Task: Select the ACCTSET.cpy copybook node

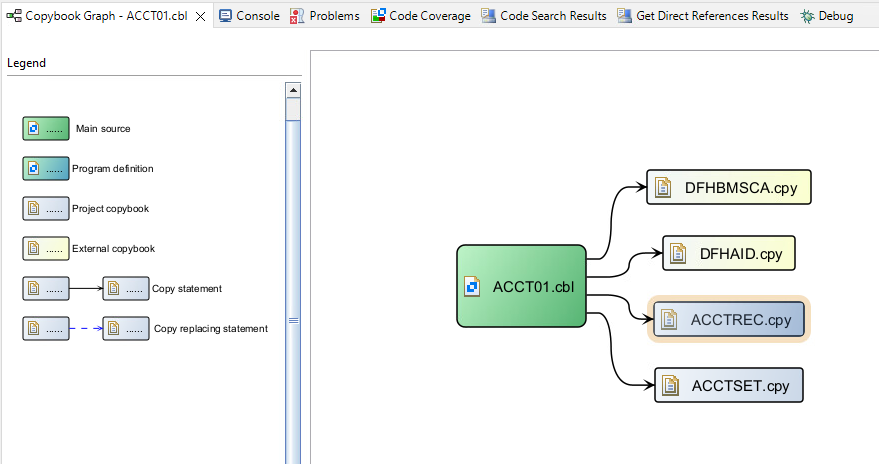Action: [x=728, y=385]
